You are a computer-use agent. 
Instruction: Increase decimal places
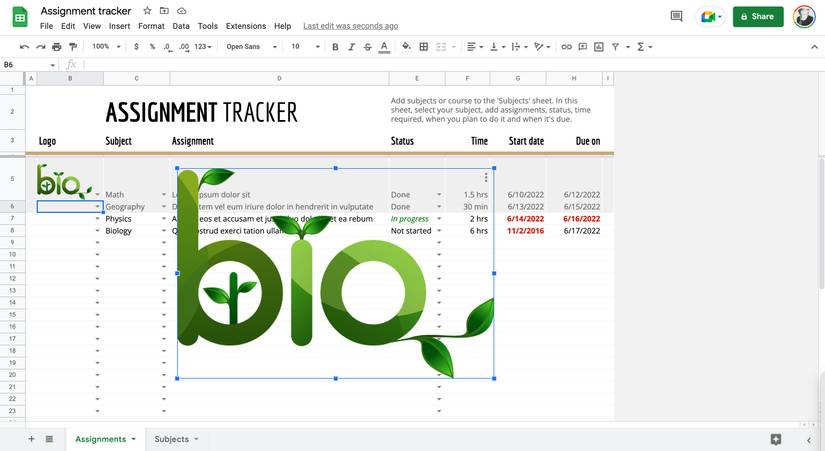pyautogui.click(x=184, y=47)
